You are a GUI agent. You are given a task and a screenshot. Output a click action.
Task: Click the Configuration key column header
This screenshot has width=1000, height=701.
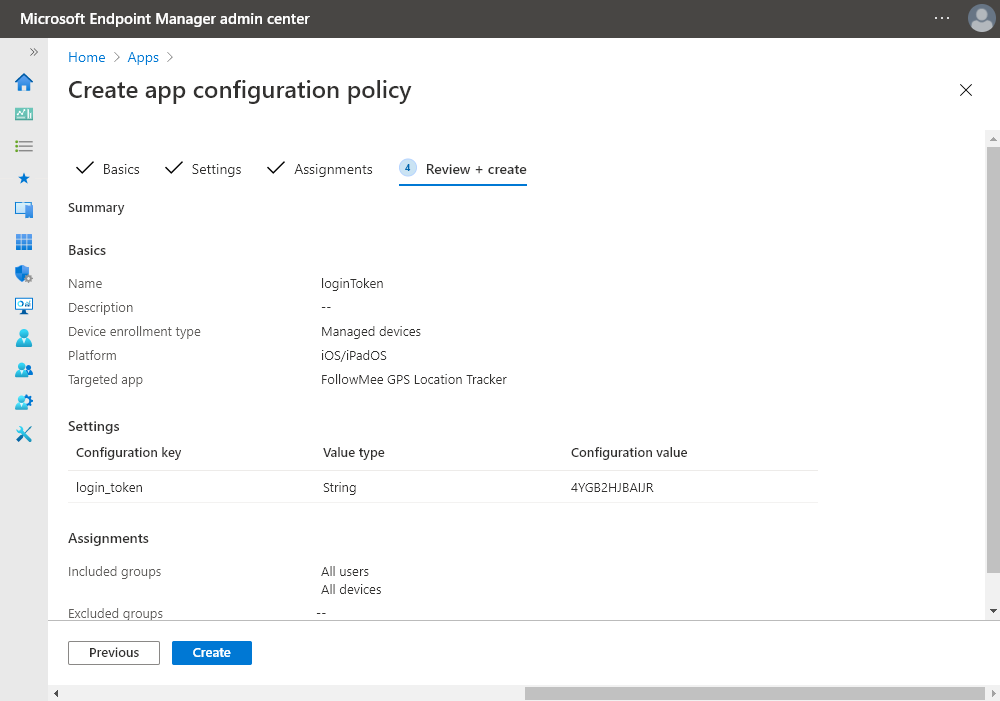(129, 452)
